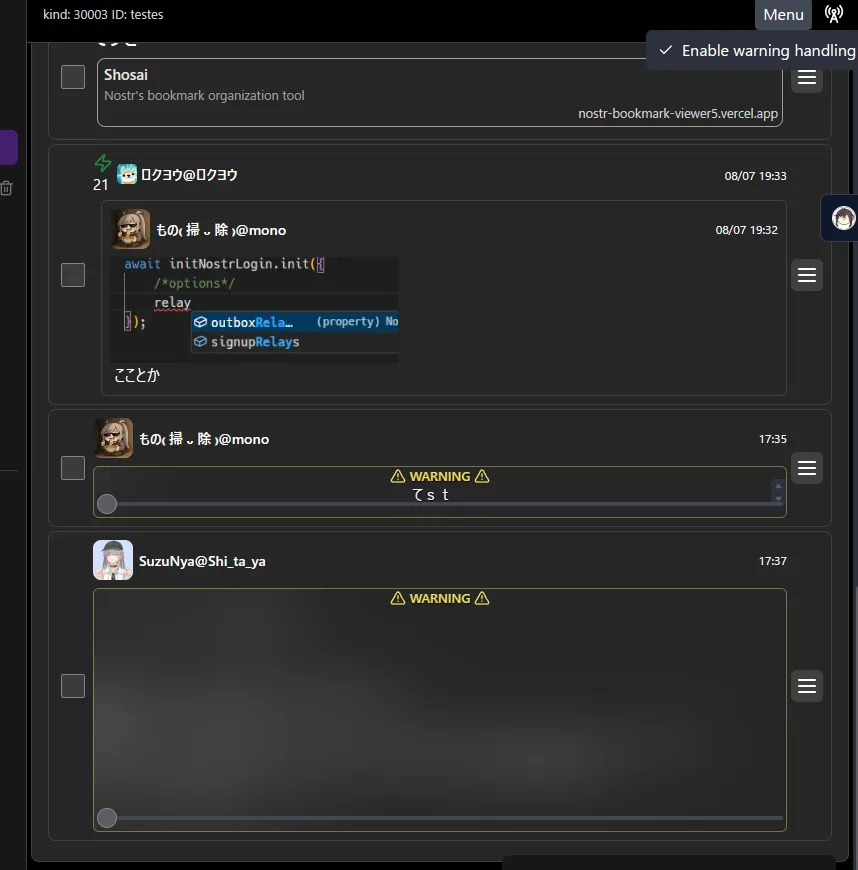The width and height of the screenshot is (858, 870).
Task: Open the Menu button in the top bar
Action: pyautogui.click(x=783, y=14)
